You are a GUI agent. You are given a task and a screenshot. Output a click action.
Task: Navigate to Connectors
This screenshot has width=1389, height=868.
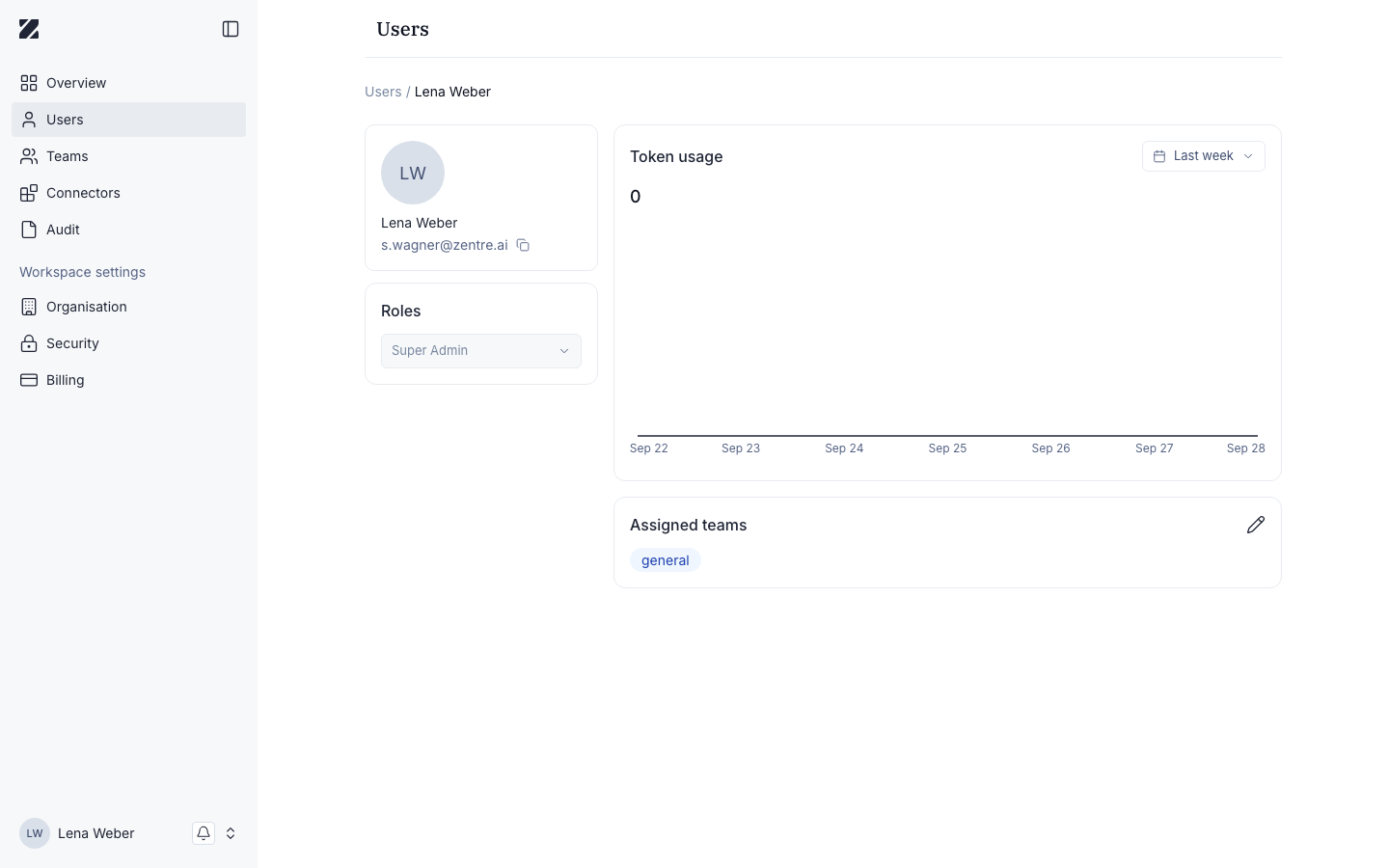[x=128, y=193]
